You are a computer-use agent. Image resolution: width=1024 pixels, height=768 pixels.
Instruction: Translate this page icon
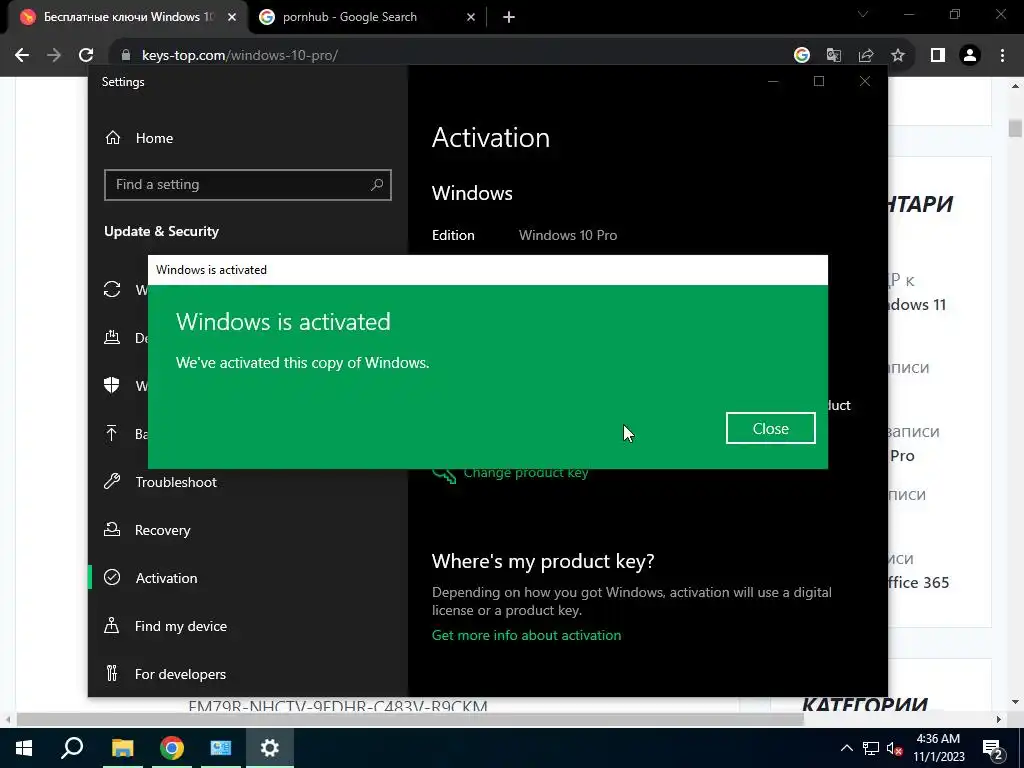click(x=833, y=56)
